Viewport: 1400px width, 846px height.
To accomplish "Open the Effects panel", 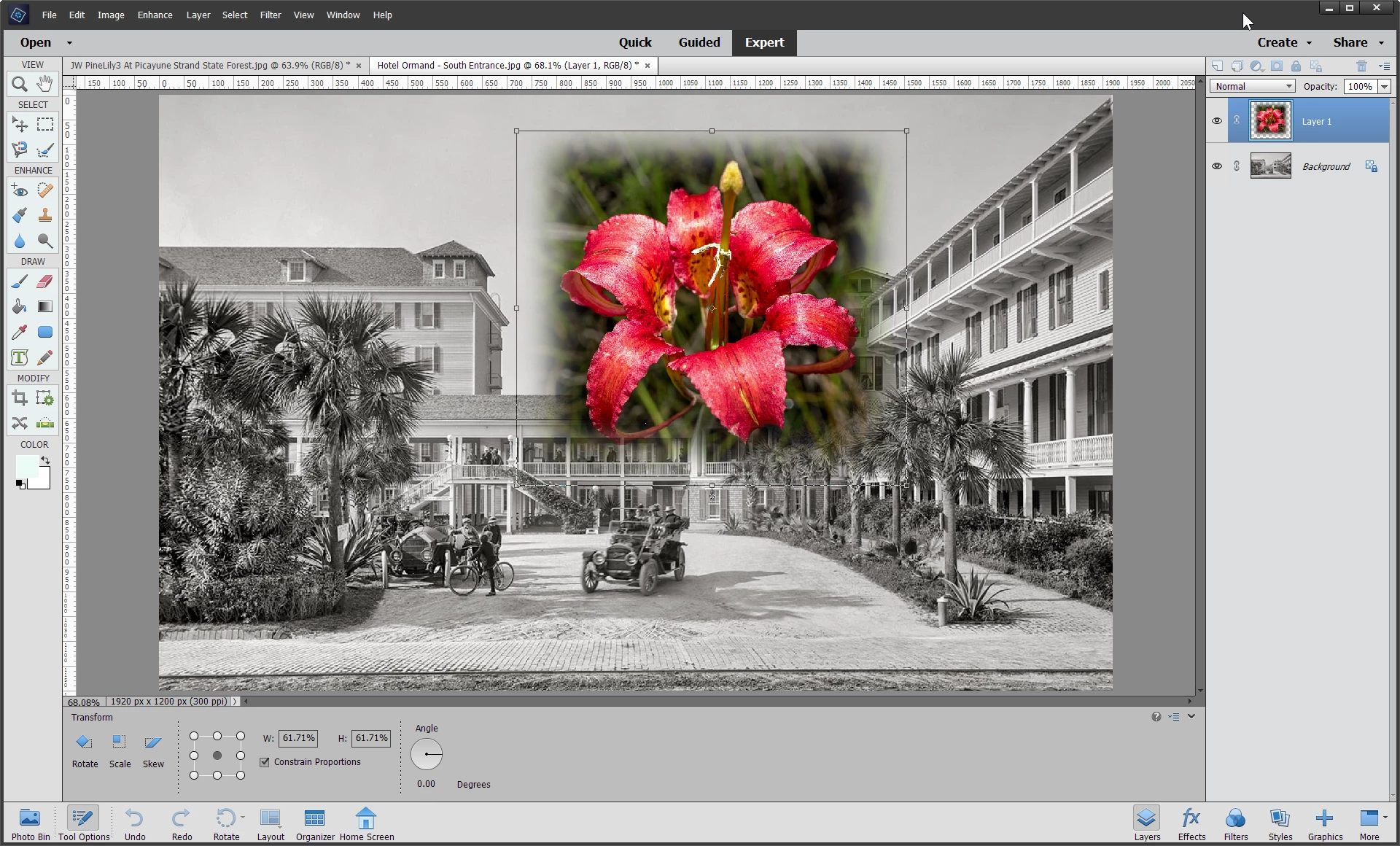I will [x=1191, y=823].
